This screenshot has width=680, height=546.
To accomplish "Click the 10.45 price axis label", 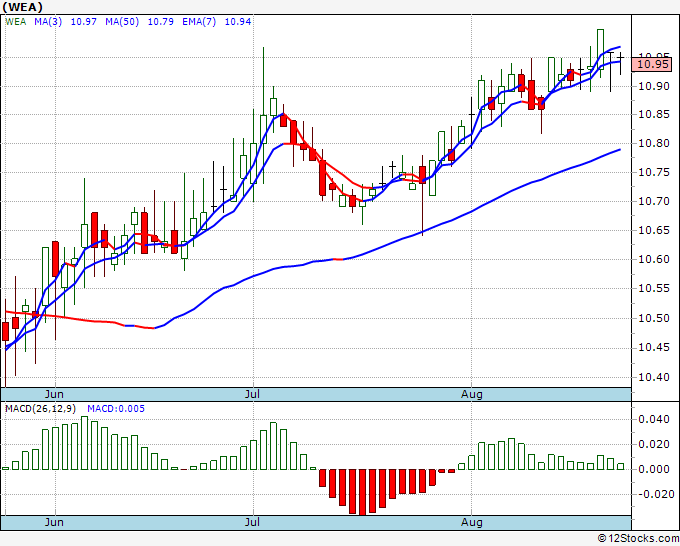I will tap(654, 348).
